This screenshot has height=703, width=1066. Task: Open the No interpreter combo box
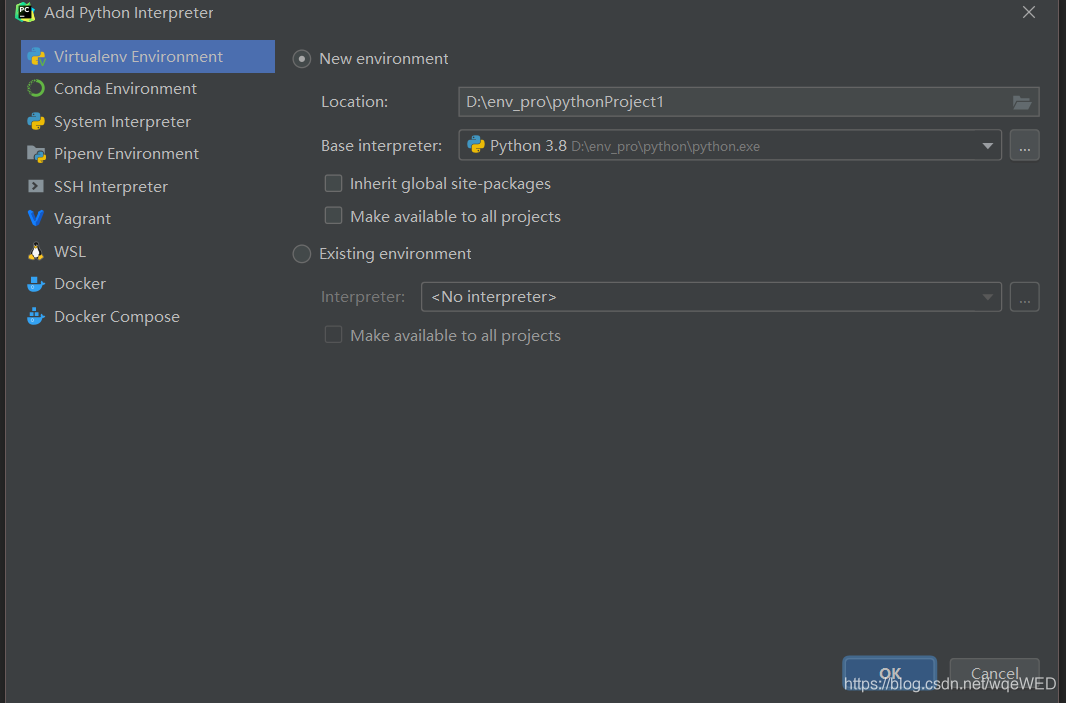[x=711, y=297]
